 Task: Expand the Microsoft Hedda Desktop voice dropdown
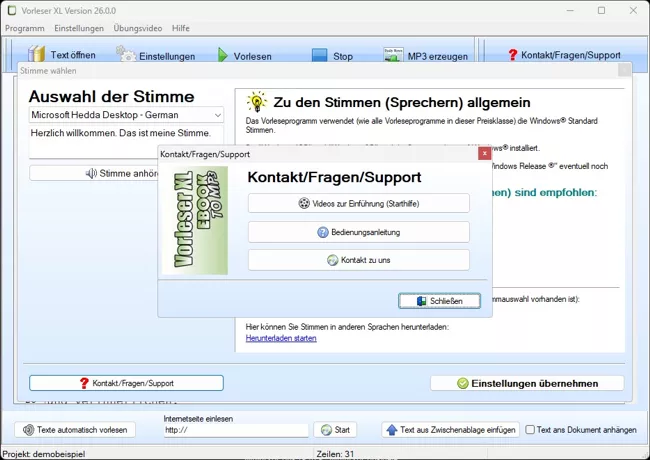pyautogui.click(x=218, y=115)
